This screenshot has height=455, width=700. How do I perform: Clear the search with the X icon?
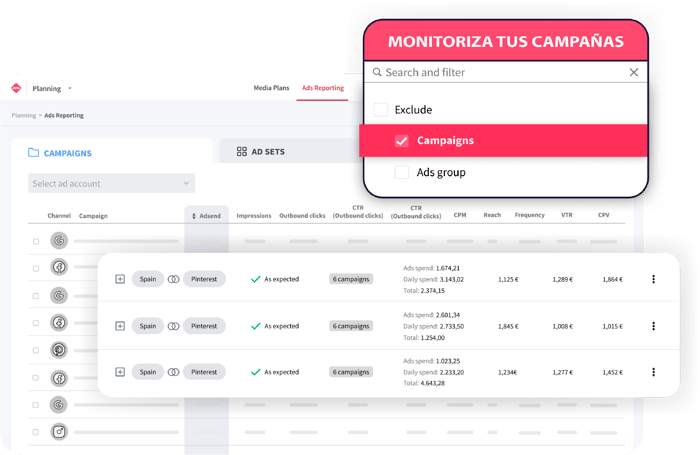(633, 72)
